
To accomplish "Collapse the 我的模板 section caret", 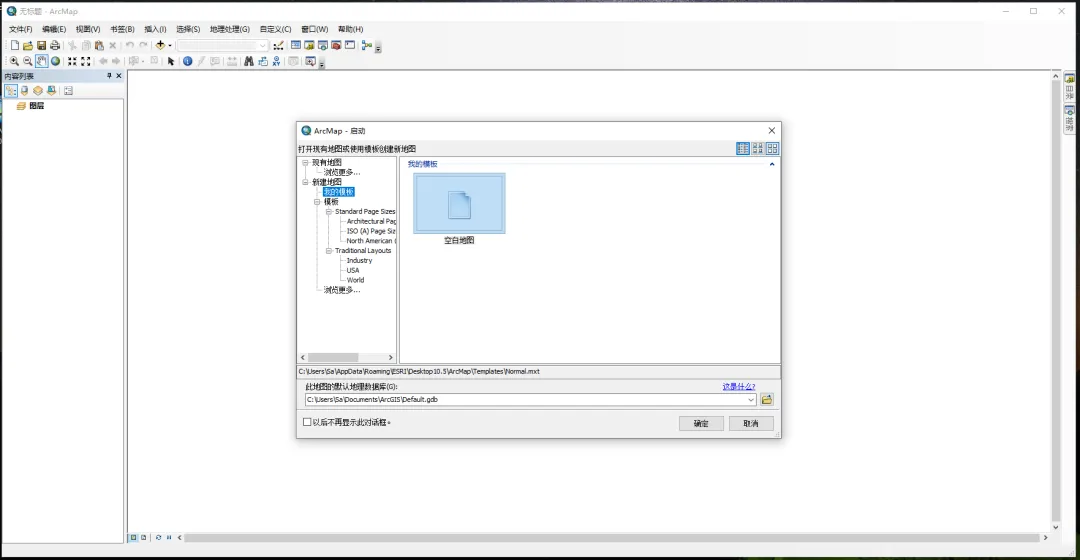I will click(x=771, y=164).
